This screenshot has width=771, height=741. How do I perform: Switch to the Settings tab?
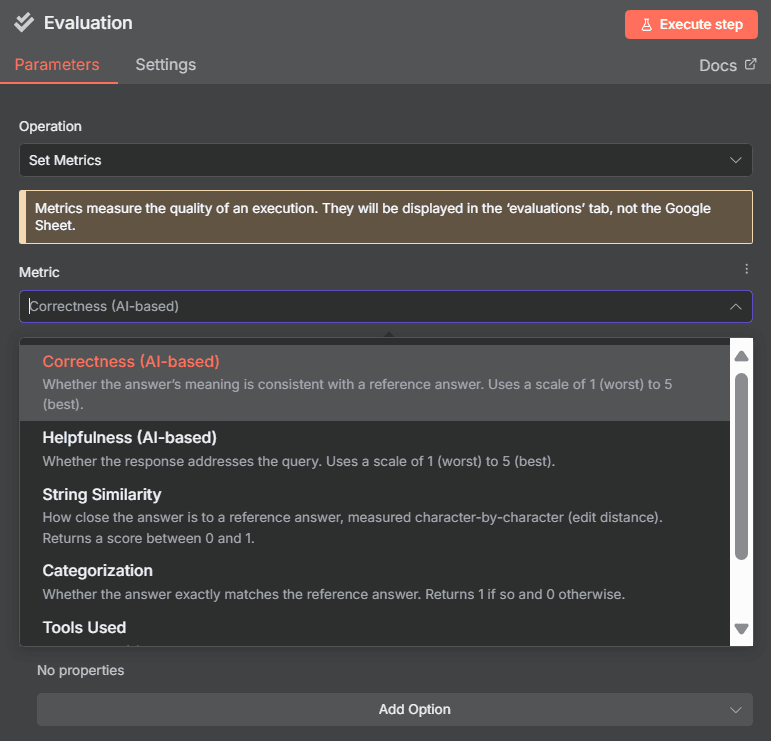click(166, 64)
